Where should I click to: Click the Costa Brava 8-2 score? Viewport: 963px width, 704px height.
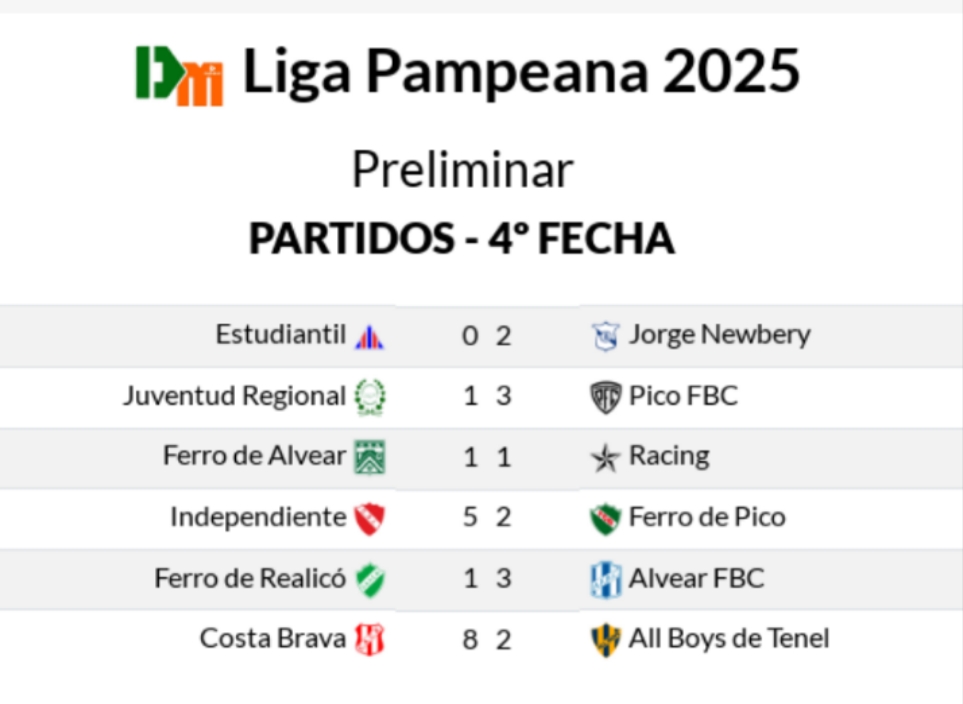[x=486, y=639]
